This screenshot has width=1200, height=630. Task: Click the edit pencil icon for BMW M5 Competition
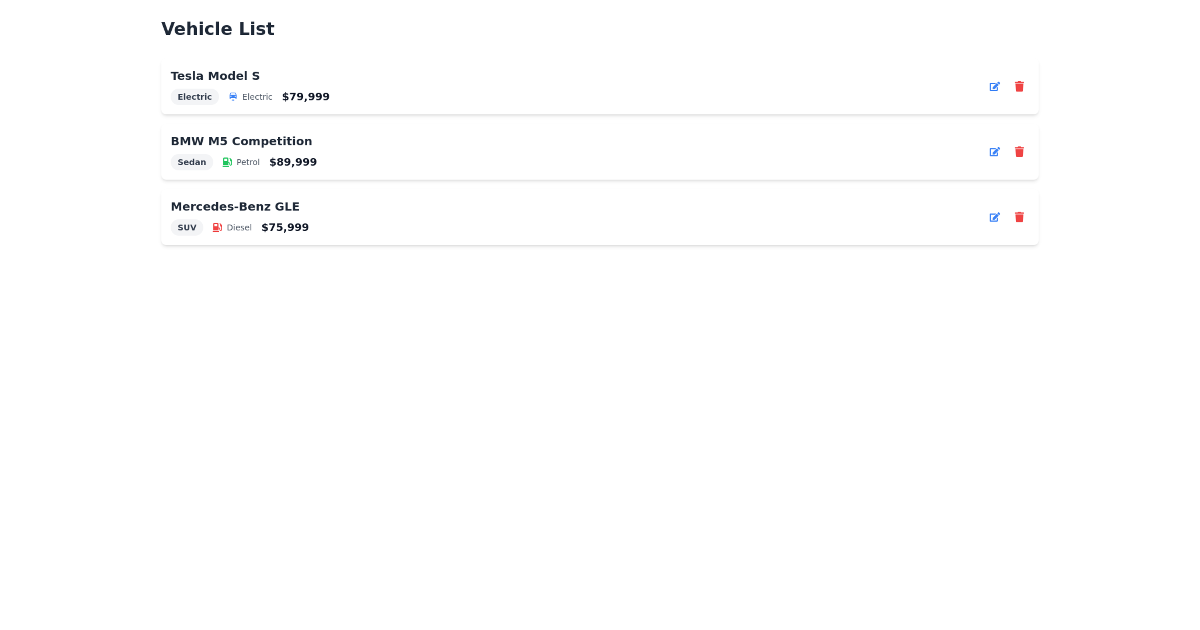[x=994, y=151]
